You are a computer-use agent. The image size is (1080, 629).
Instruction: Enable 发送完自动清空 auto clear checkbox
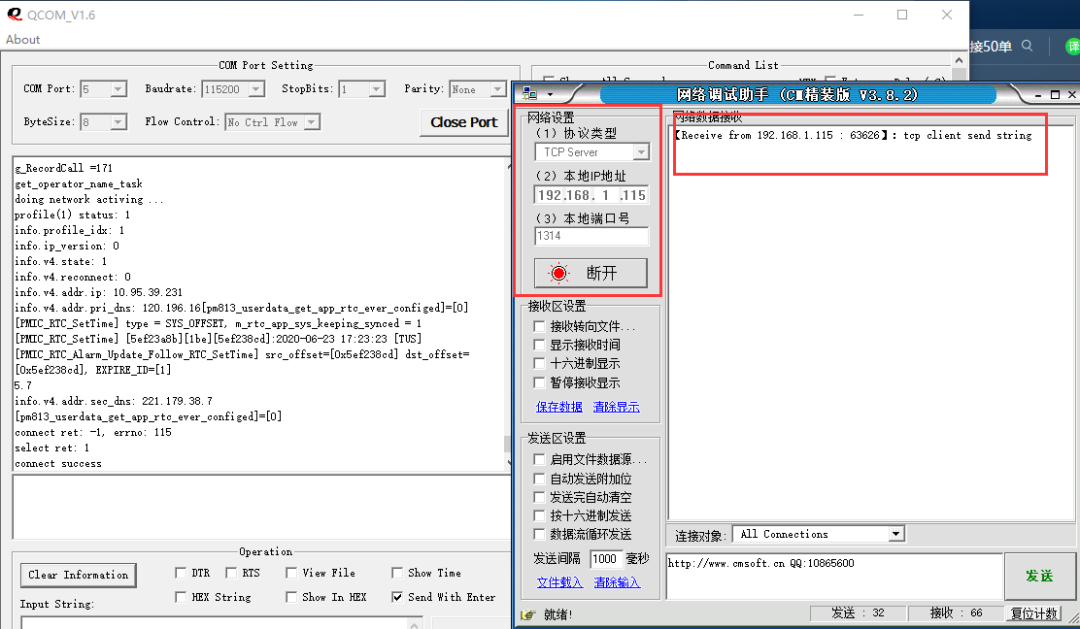coord(539,497)
